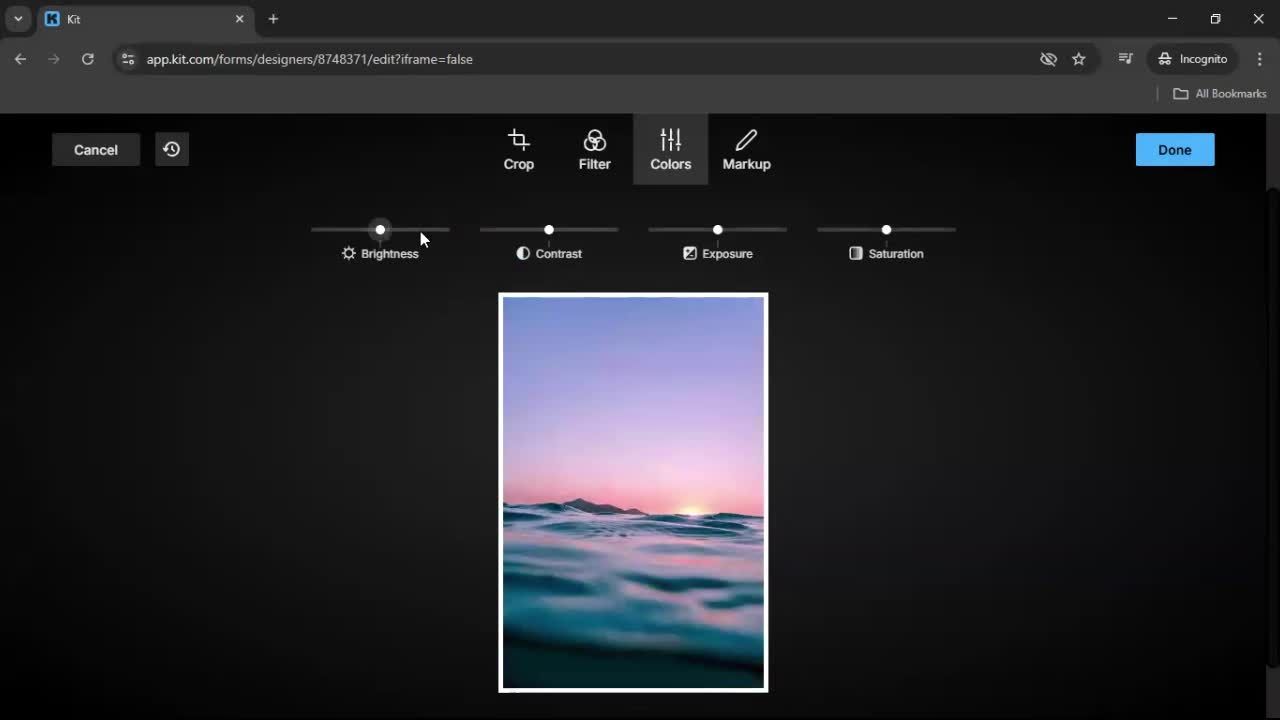
Task: Select the Crop tool
Action: point(518,148)
